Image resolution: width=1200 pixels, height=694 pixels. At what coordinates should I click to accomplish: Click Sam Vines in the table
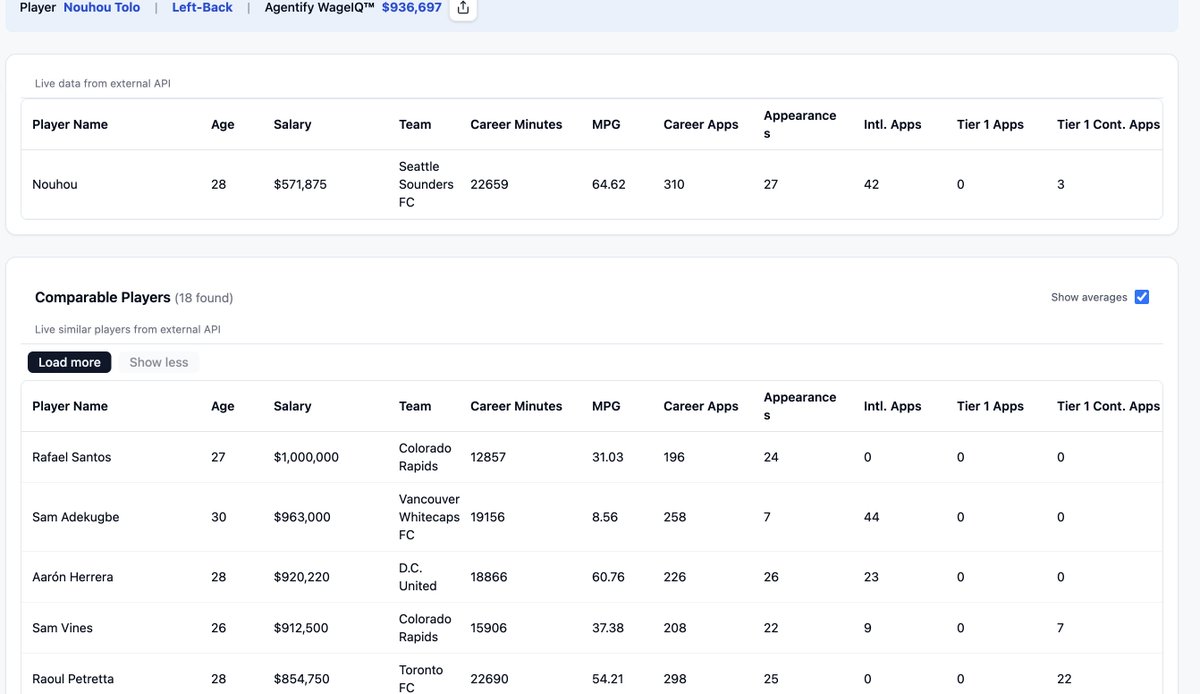click(61, 628)
